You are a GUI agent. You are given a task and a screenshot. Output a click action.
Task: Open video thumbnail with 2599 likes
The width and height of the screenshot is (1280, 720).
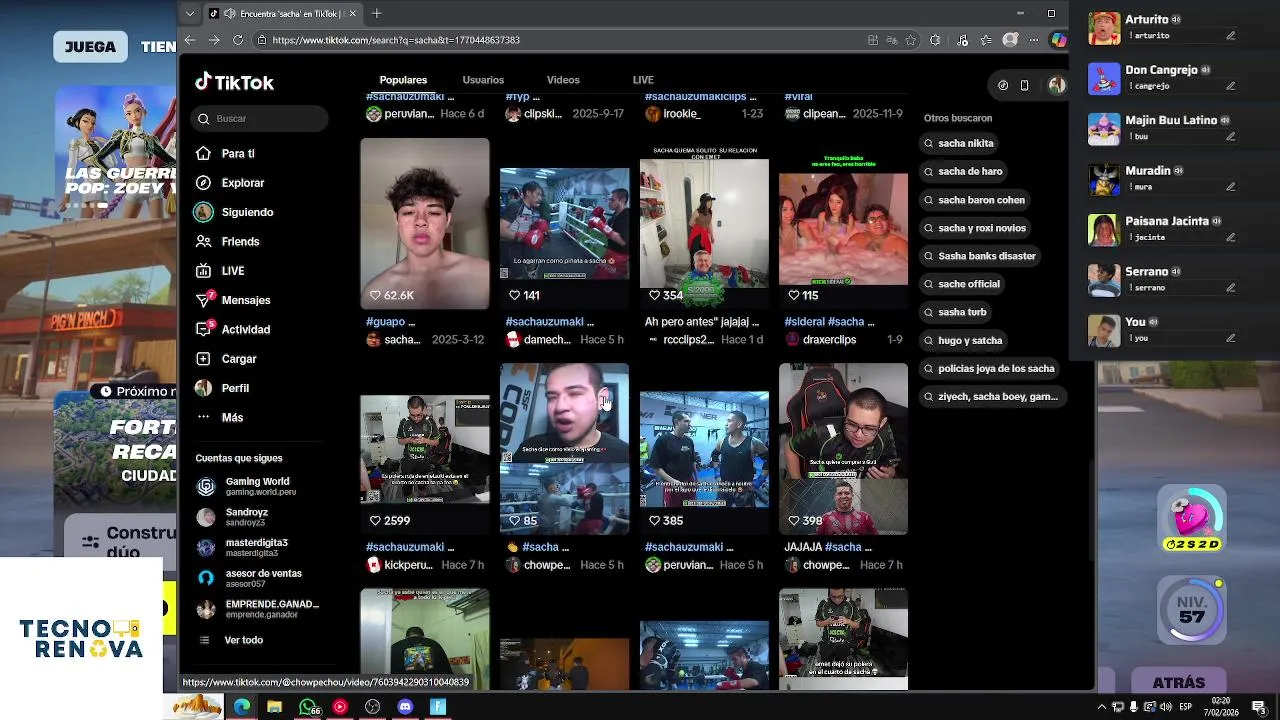click(x=425, y=448)
